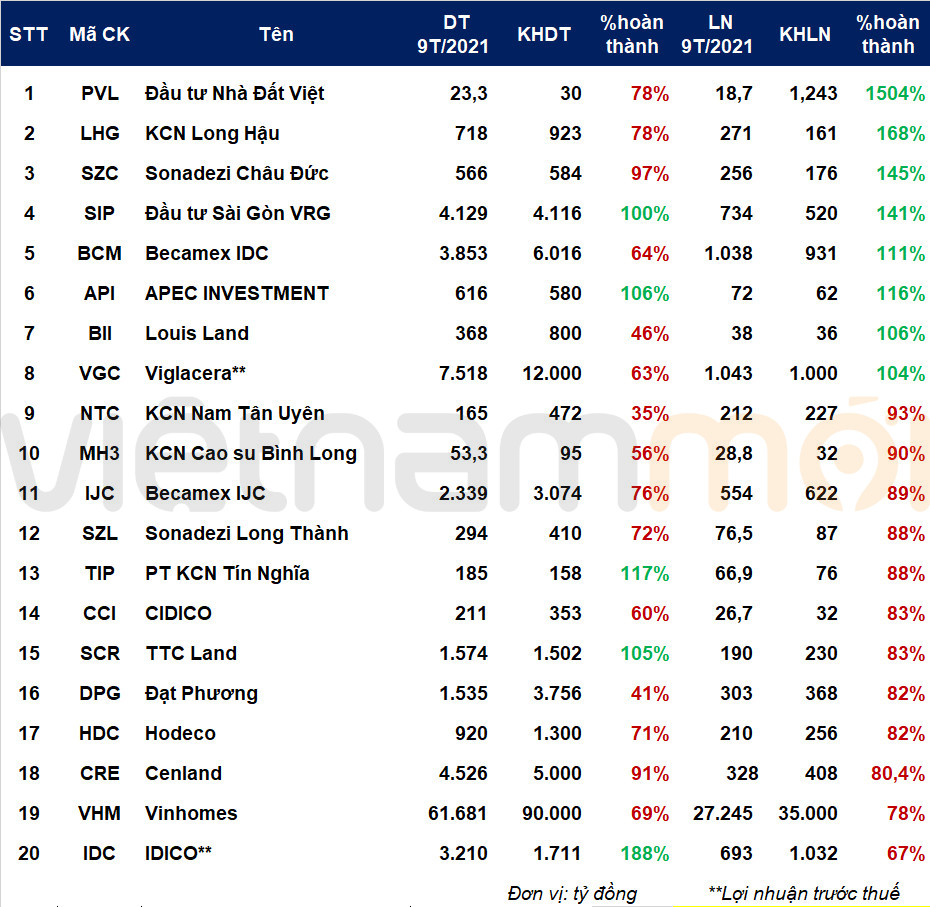Click the 'STT' column header

(28, 34)
